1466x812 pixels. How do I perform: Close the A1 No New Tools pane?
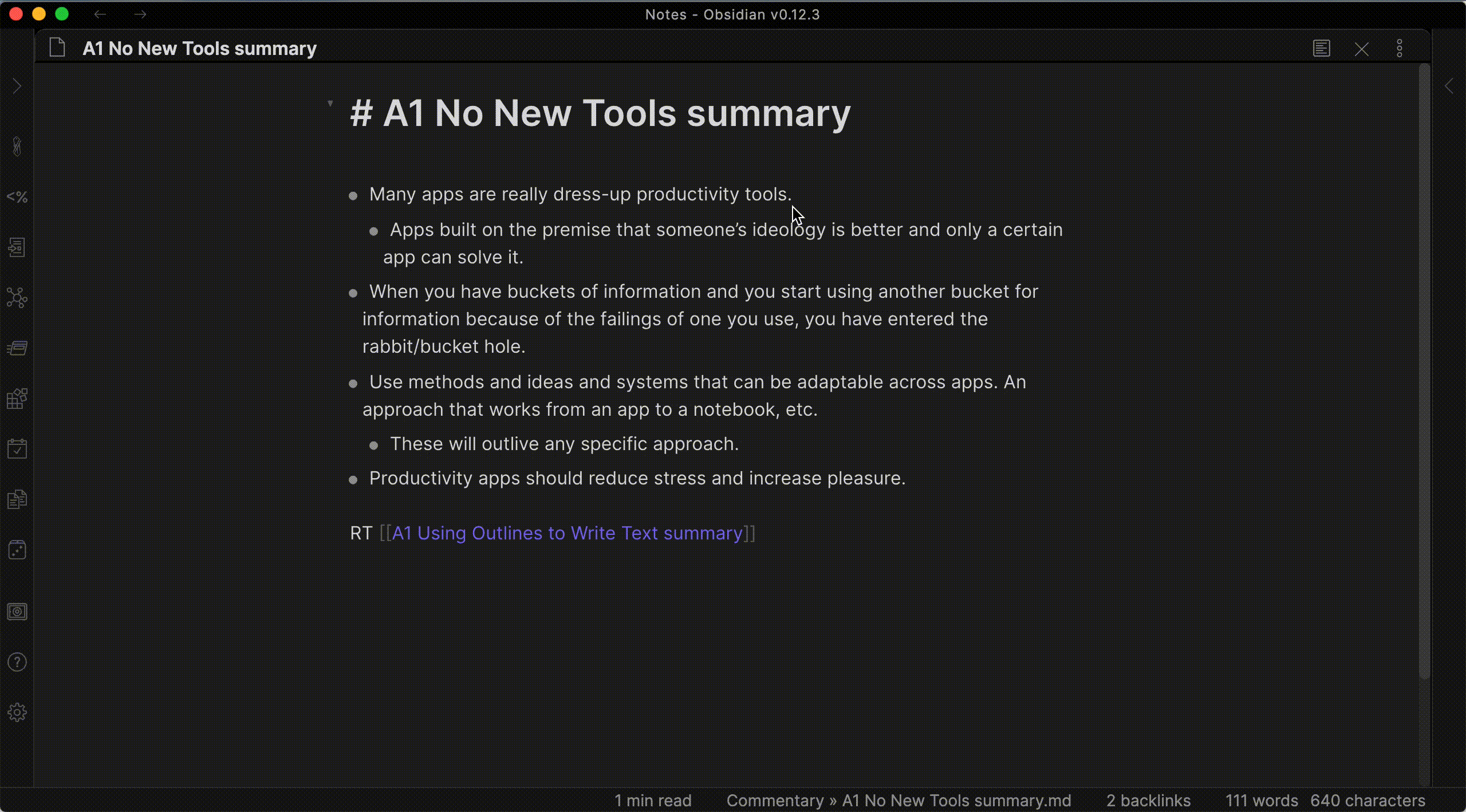coord(1362,49)
